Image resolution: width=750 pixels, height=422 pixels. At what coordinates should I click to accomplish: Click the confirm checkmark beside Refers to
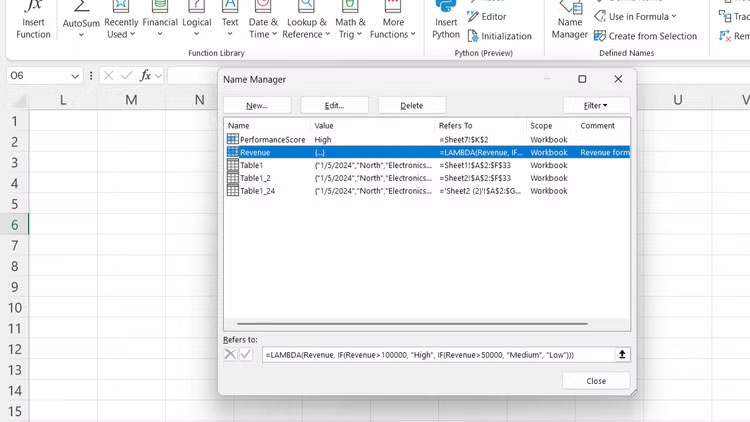click(246, 355)
